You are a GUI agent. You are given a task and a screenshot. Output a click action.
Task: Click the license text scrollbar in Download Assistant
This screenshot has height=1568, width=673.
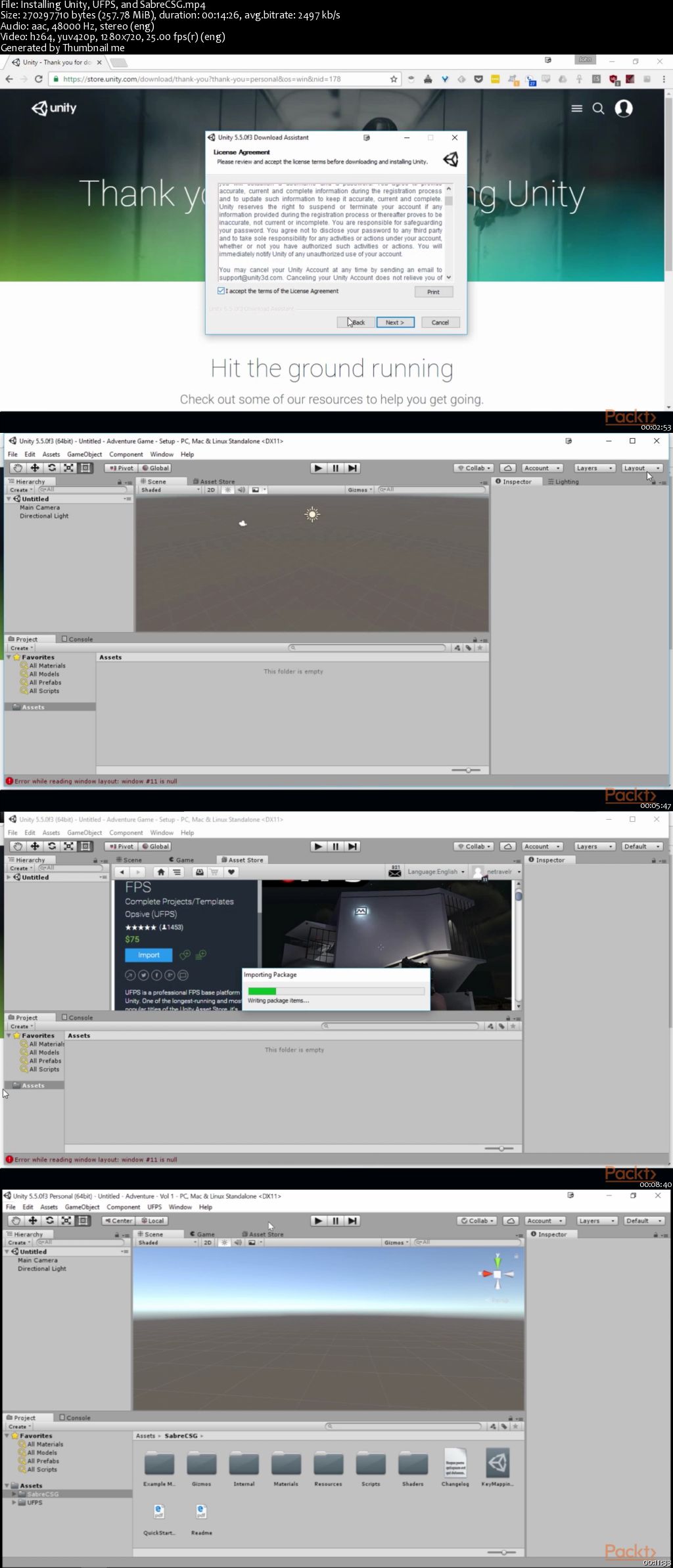(x=449, y=232)
